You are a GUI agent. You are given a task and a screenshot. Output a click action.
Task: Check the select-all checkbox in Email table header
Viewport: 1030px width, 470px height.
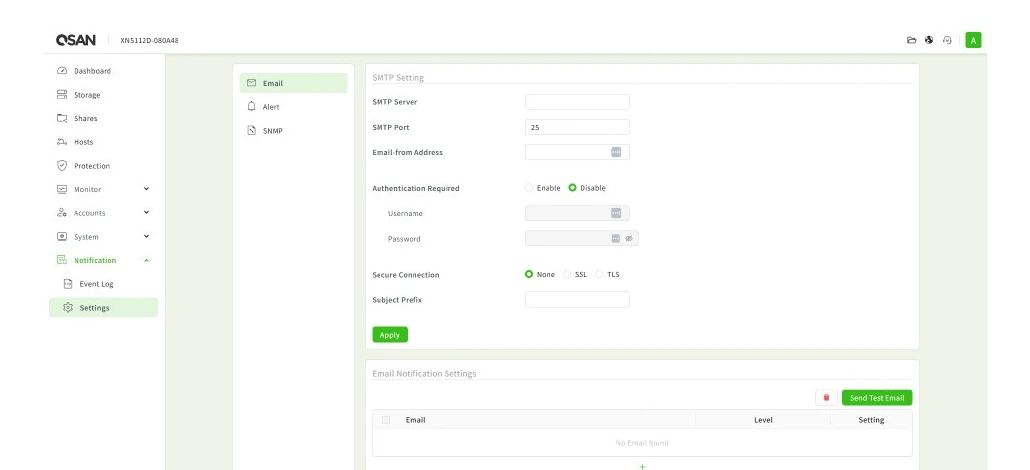click(386, 420)
